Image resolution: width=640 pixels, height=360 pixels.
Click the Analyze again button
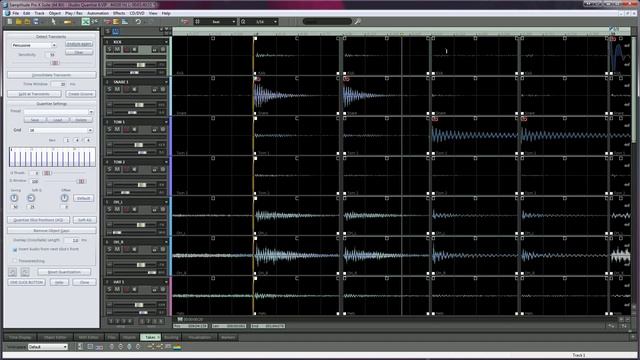[79, 44]
